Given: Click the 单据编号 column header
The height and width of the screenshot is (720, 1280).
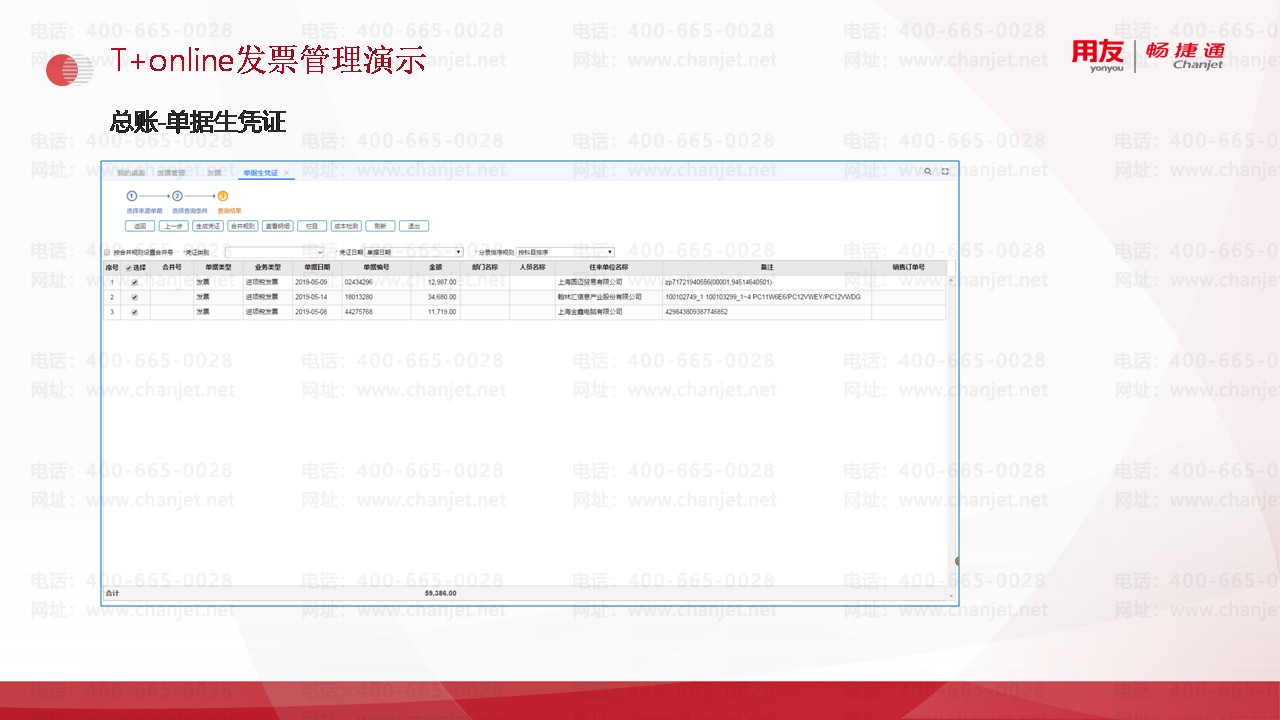Looking at the screenshot, I should click(376, 268).
